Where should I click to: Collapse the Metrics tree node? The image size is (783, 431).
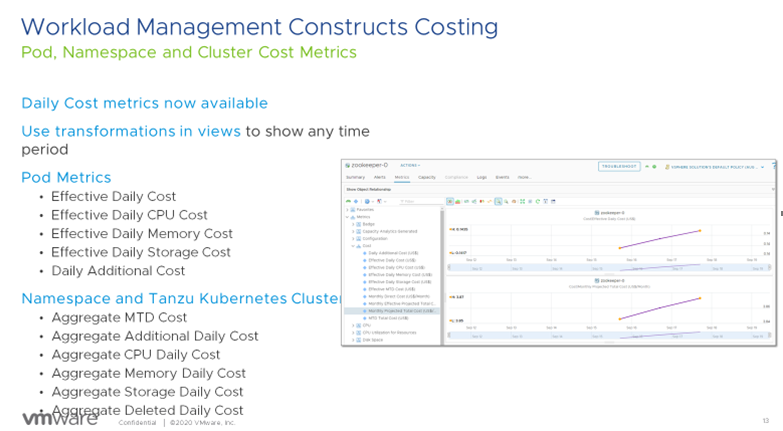tap(347, 217)
